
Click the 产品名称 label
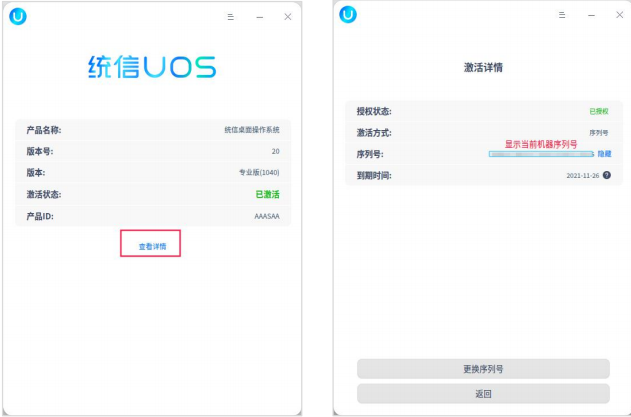[44, 130]
